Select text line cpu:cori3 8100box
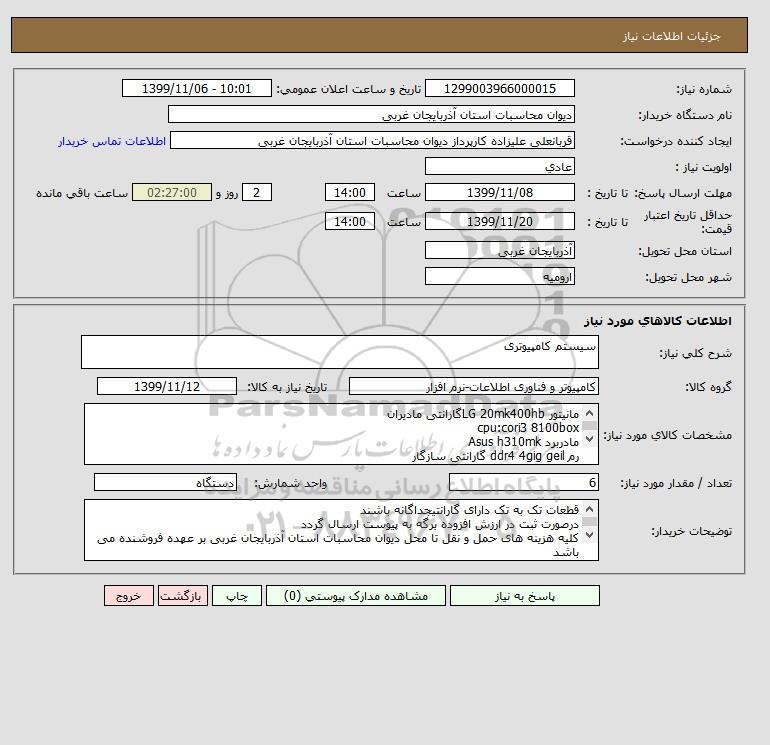 pos(528,428)
